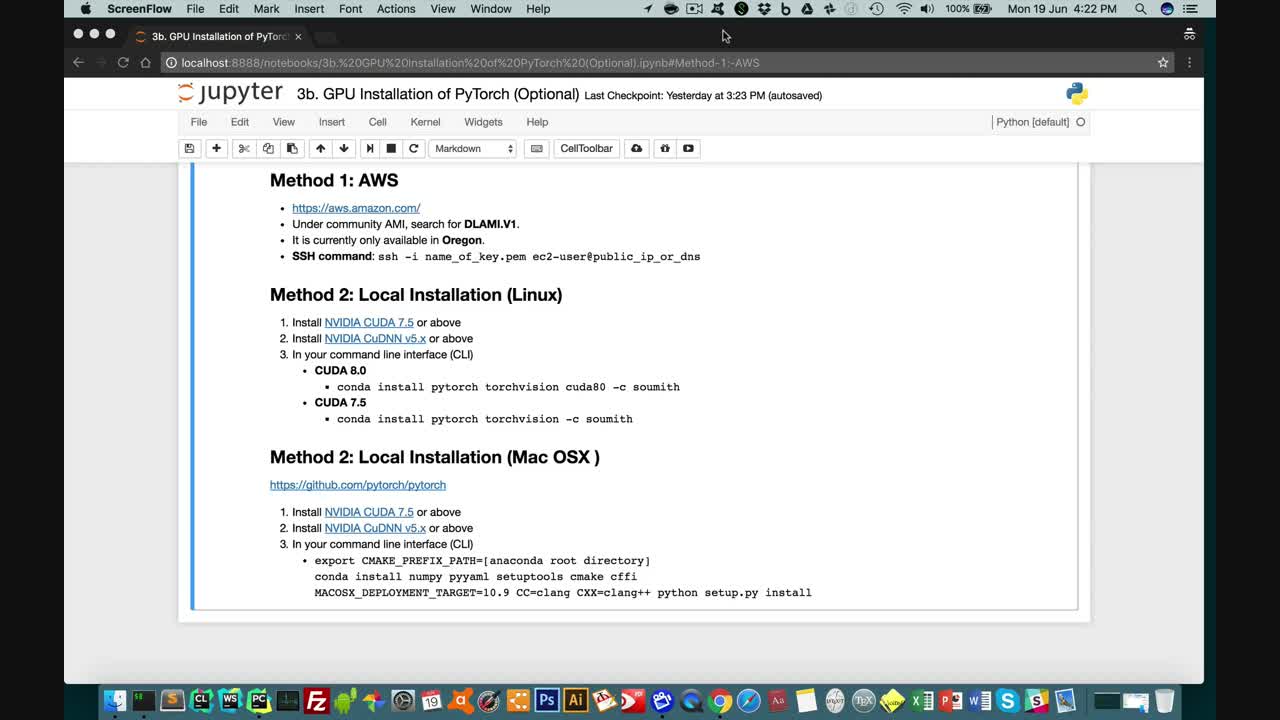This screenshot has height=720, width=1280.
Task: Launch Photoshop from the Dock
Action: point(547,700)
